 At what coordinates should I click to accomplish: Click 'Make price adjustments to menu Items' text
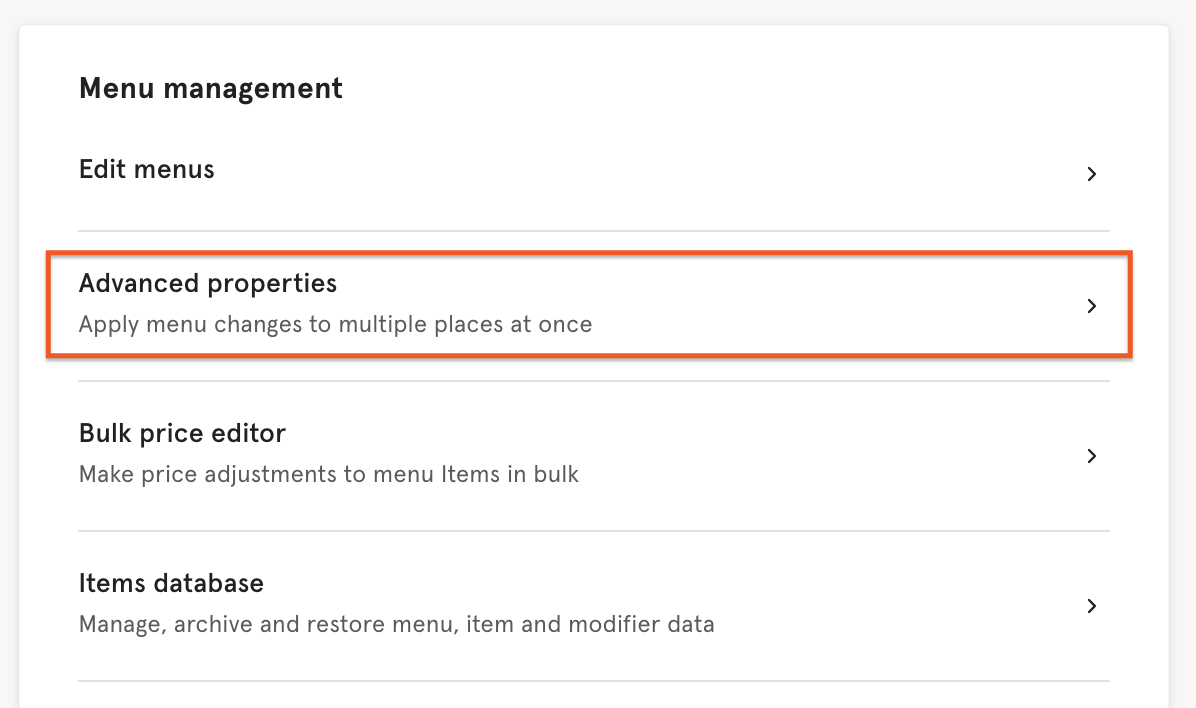coord(328,474)
